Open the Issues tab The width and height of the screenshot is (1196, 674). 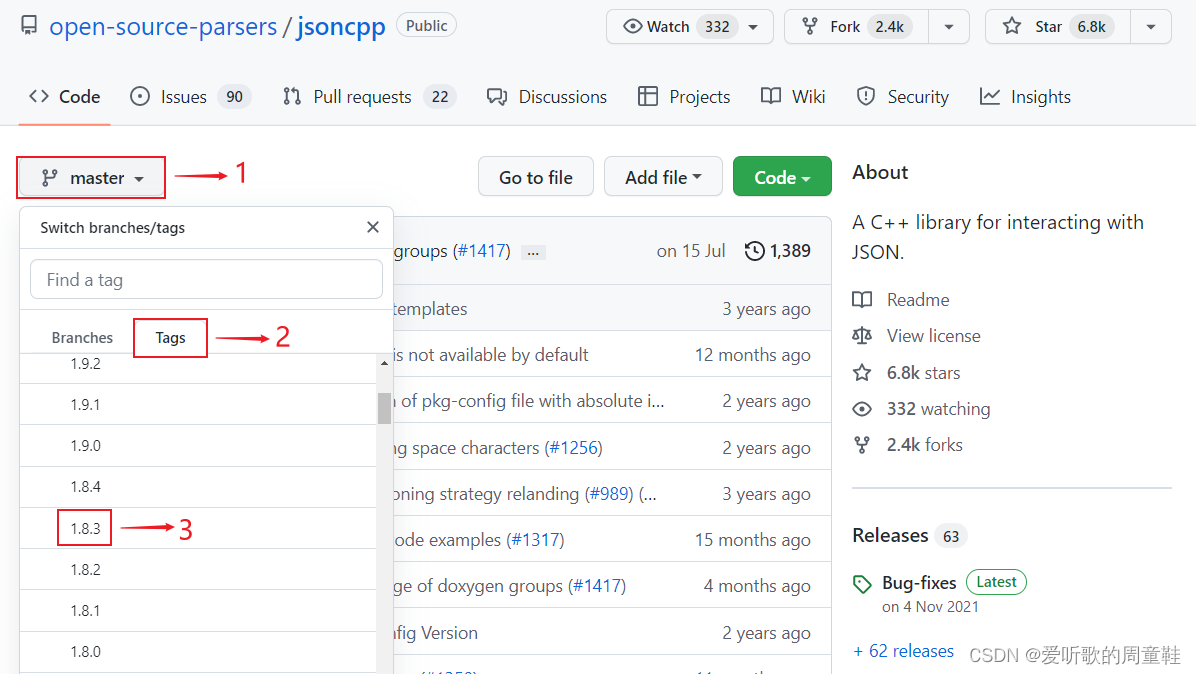coord(190,97)
